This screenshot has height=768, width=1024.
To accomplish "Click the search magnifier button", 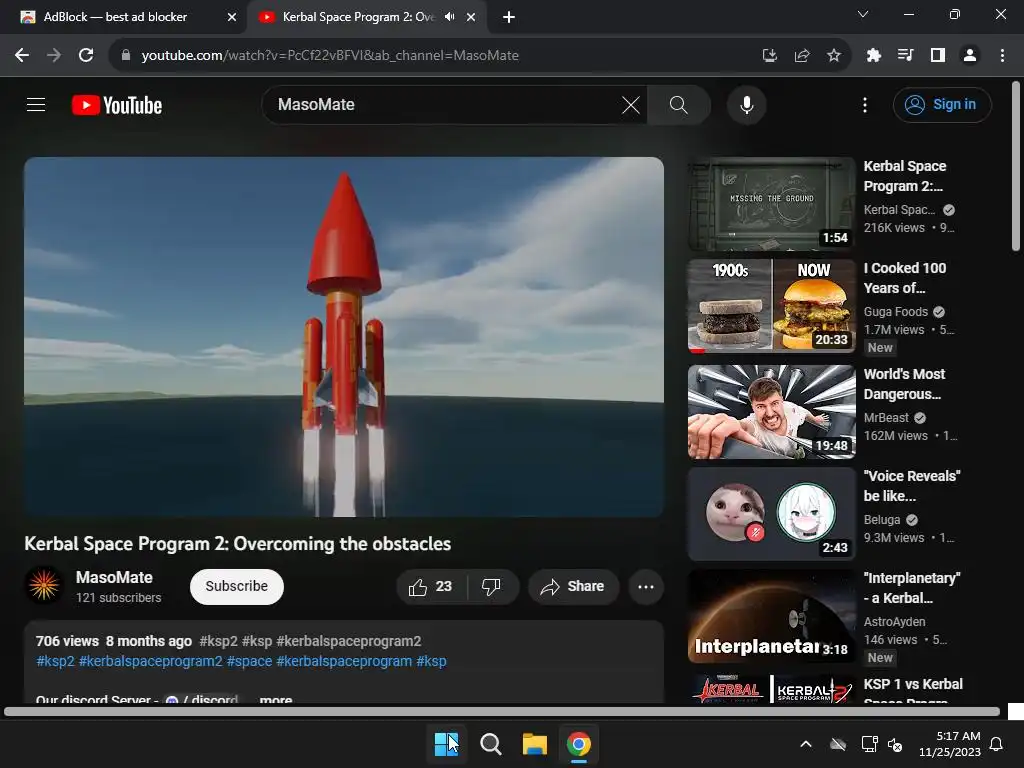I will tap(679, 104).
